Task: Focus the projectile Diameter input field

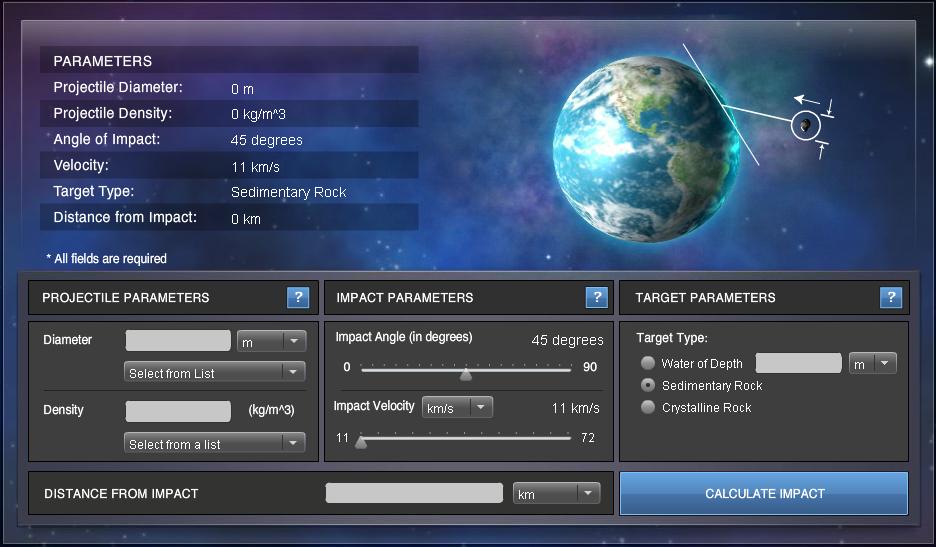Action: tap(178, 340)
